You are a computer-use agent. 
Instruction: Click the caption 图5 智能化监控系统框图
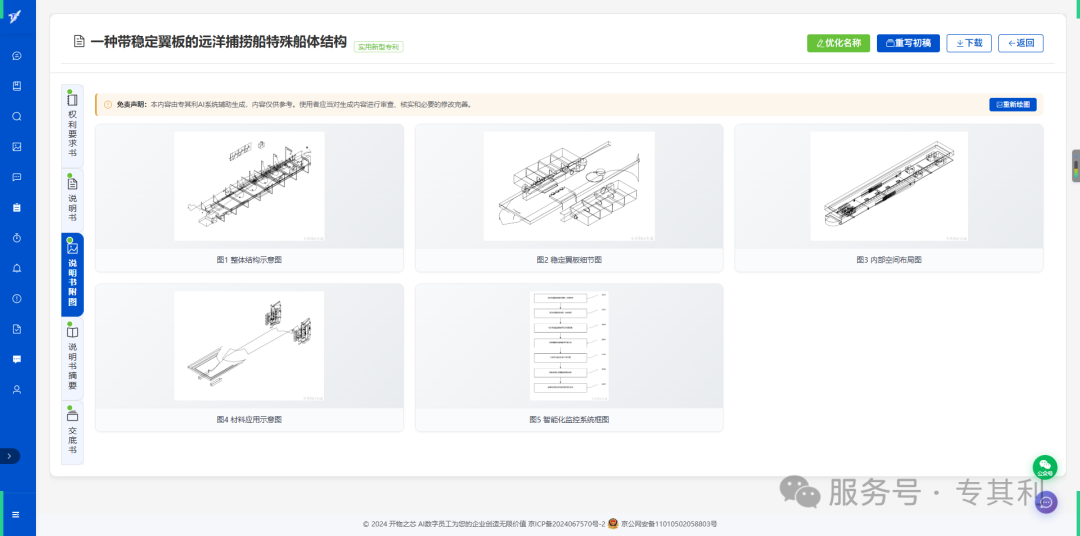[569, 419]
